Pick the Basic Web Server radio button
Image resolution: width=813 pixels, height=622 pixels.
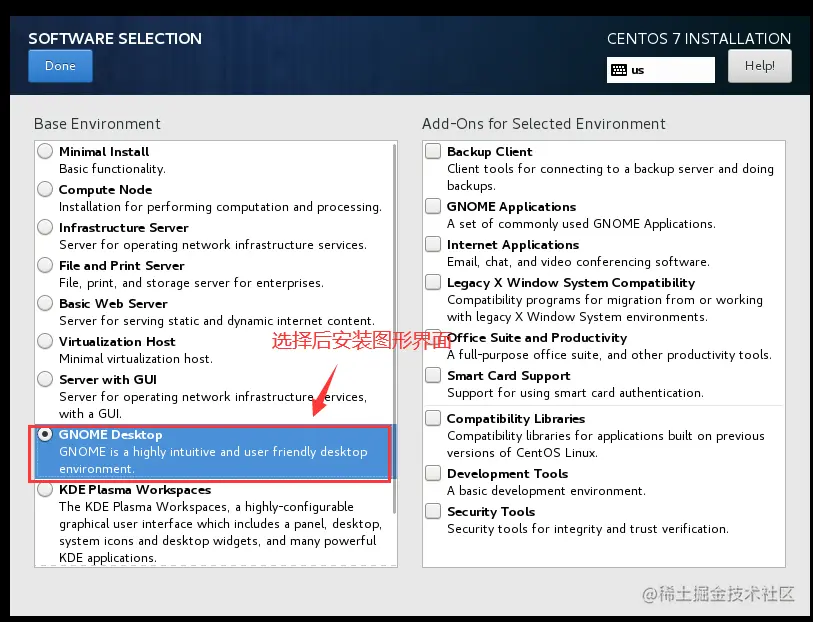pyautogui.click(x=45, y=303)
